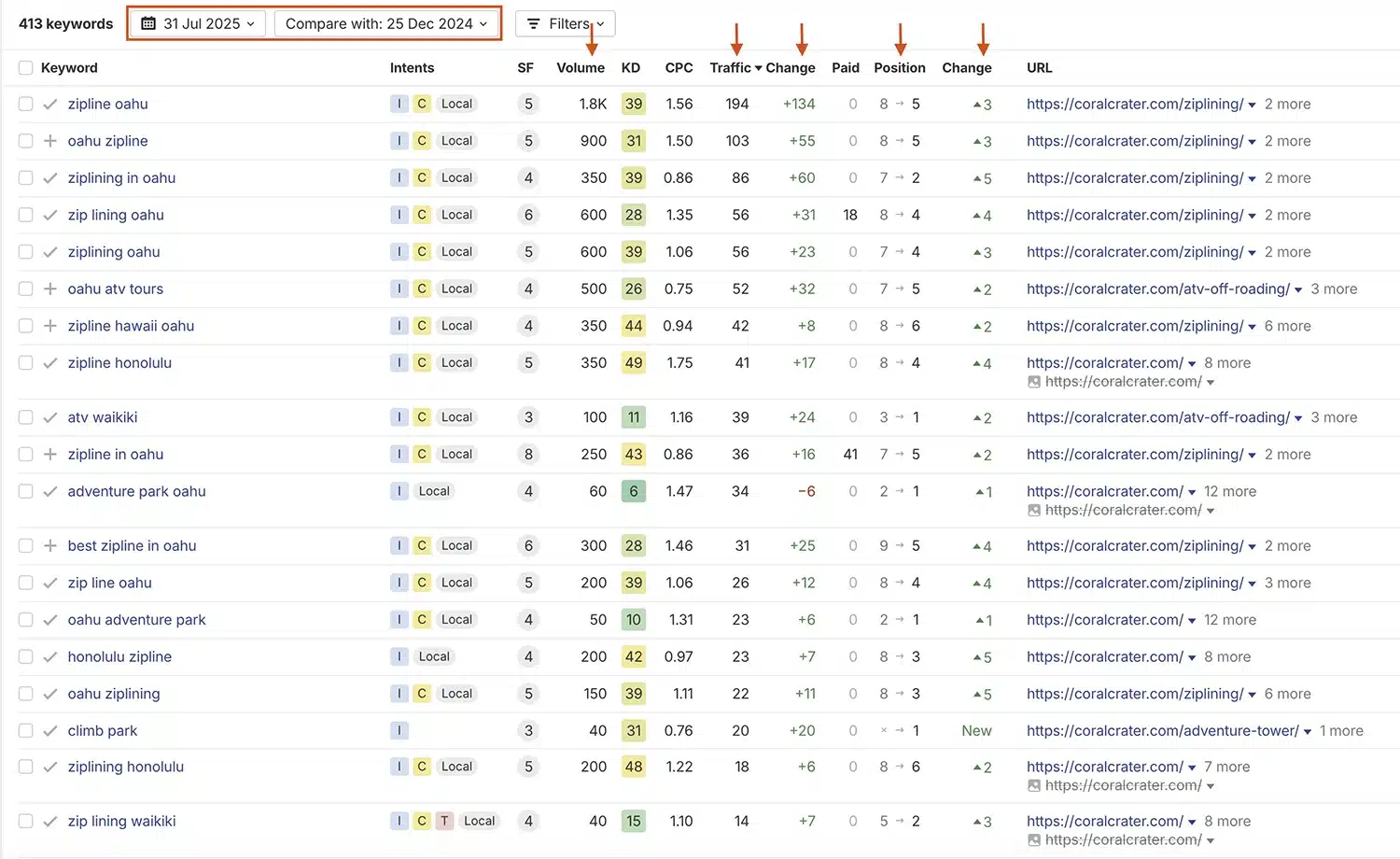1400x859 pixels.
Task: Check the box for adventure park oahu
Action: tap(25, 491)
